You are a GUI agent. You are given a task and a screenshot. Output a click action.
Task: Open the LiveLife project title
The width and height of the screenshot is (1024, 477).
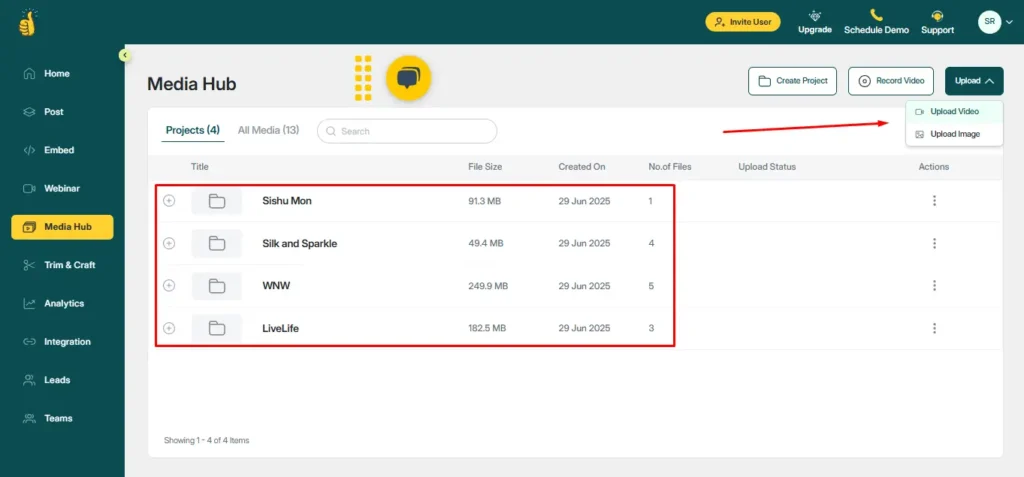coord(280,328)
